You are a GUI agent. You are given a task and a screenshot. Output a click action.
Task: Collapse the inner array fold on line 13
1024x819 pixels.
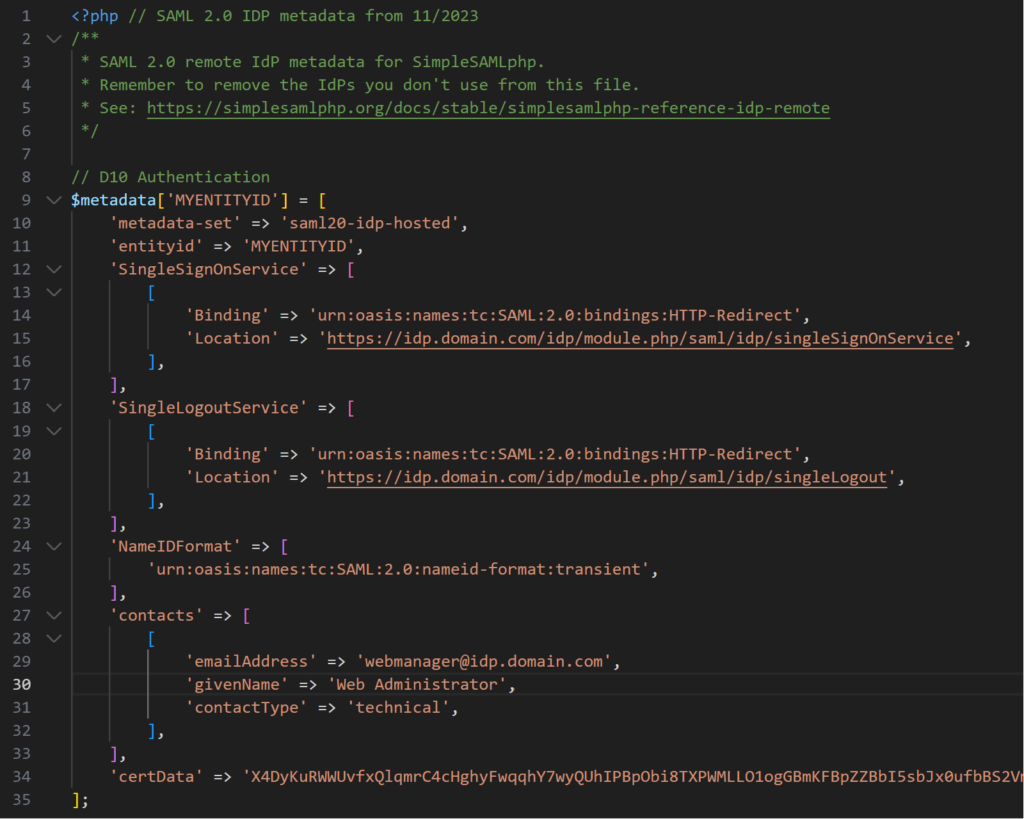54,293
